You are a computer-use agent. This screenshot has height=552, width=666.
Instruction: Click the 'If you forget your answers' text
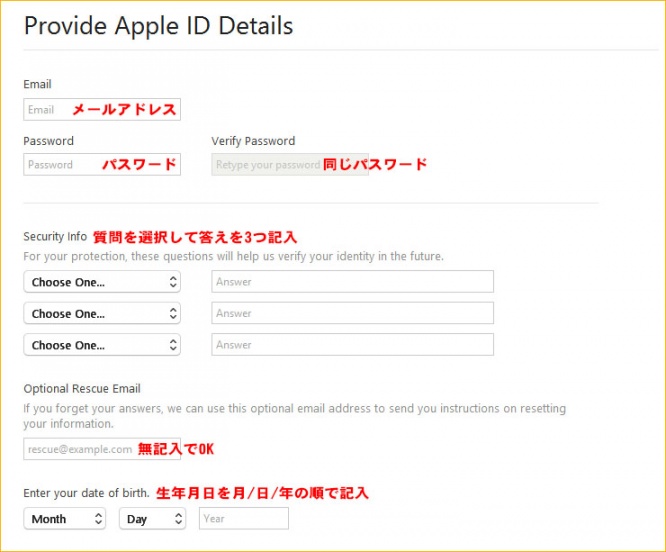(x=295, y=416)
